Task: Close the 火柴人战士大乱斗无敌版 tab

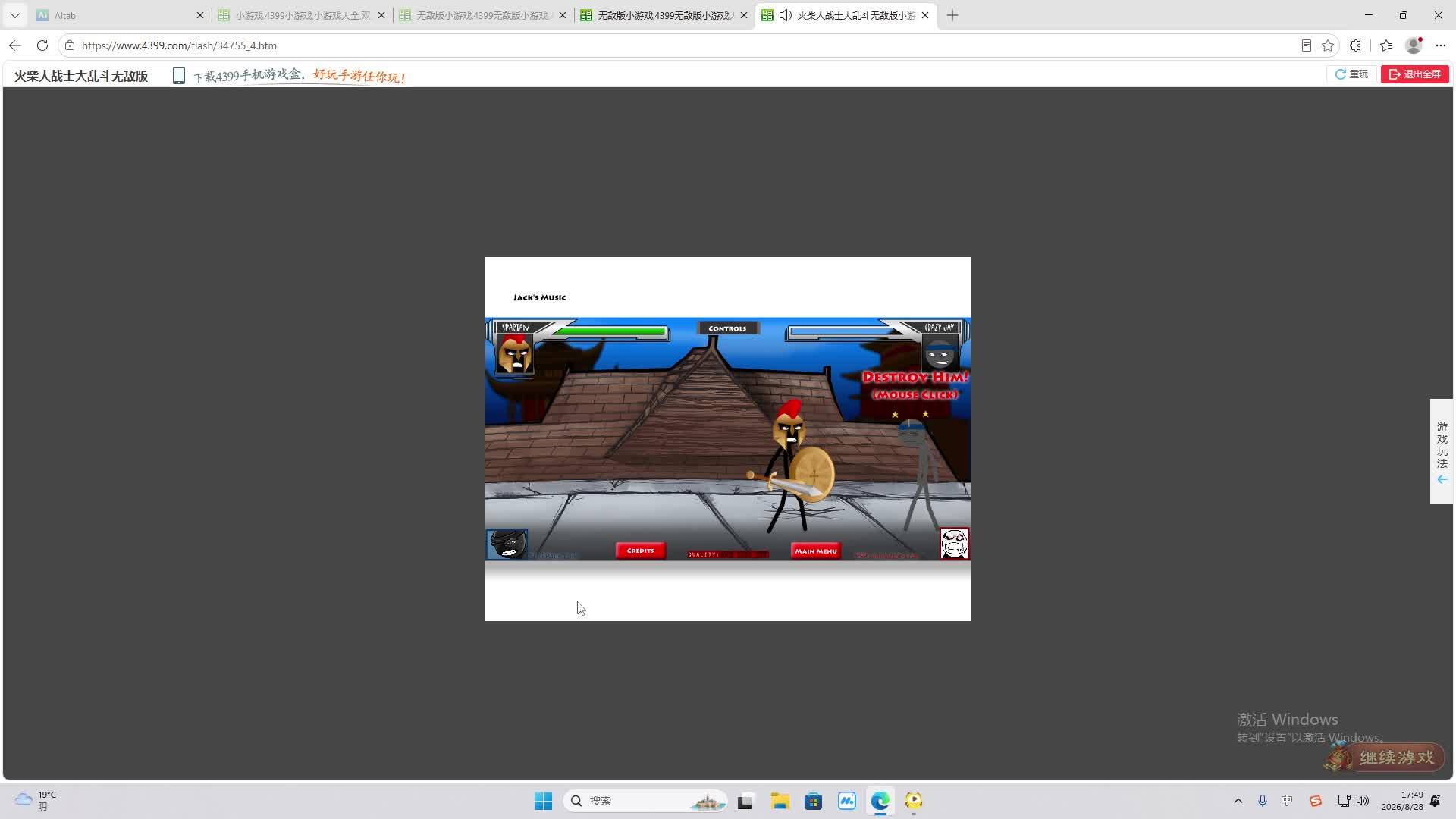Action: (x=925, y=15)
